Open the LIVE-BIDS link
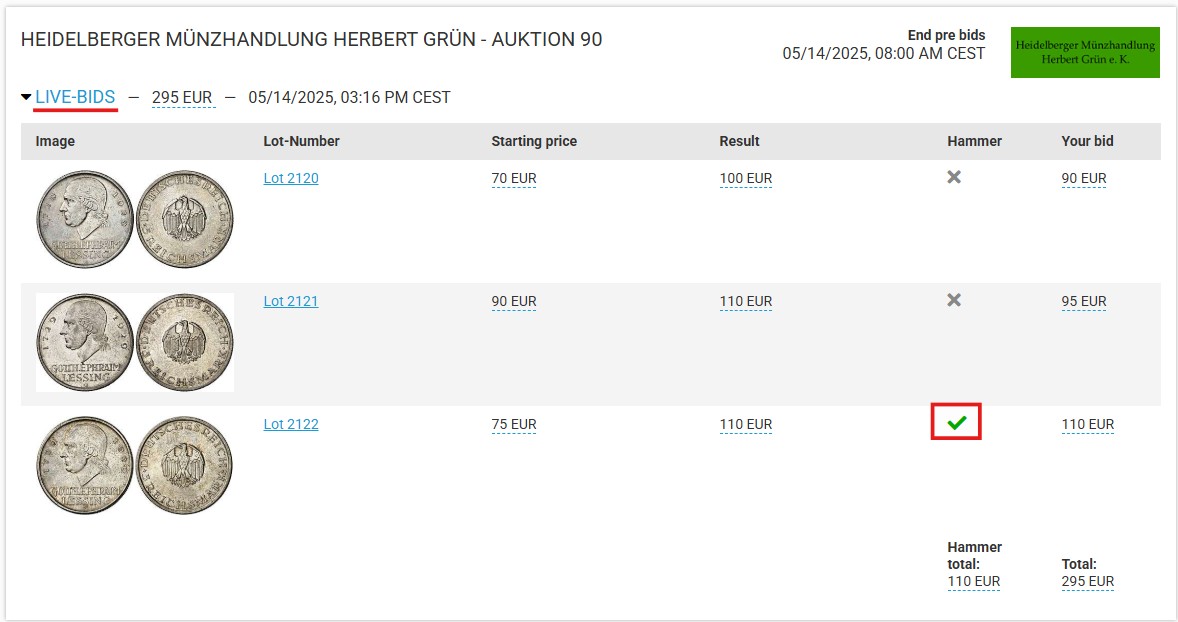1178x622 pixels. click(75, 97)
